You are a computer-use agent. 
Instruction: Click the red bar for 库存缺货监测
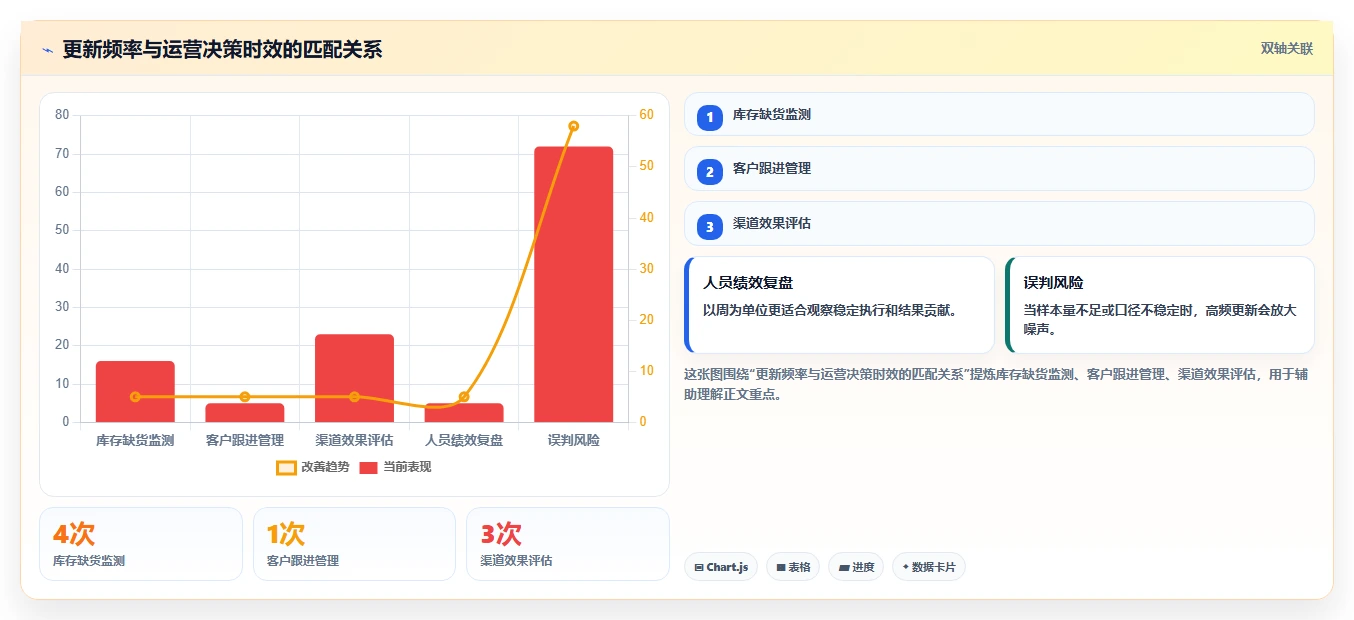135,392
